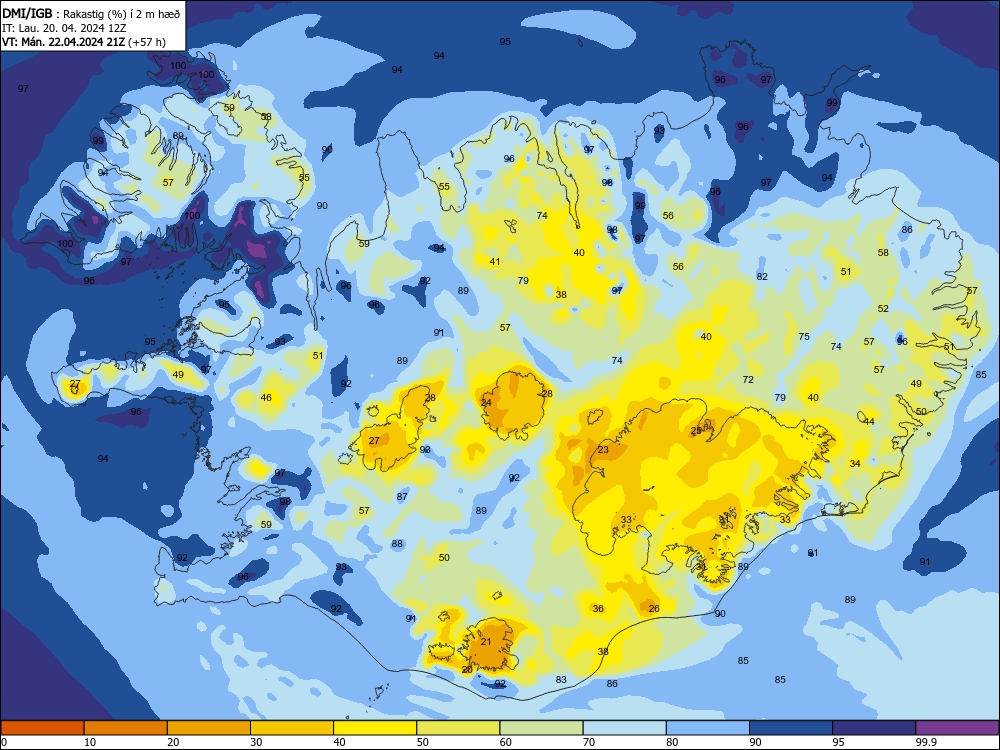The height and width of the screenshot is (750, 1000).
Task: Click the map value '34' in the southeast
Action: pos(855,464)
